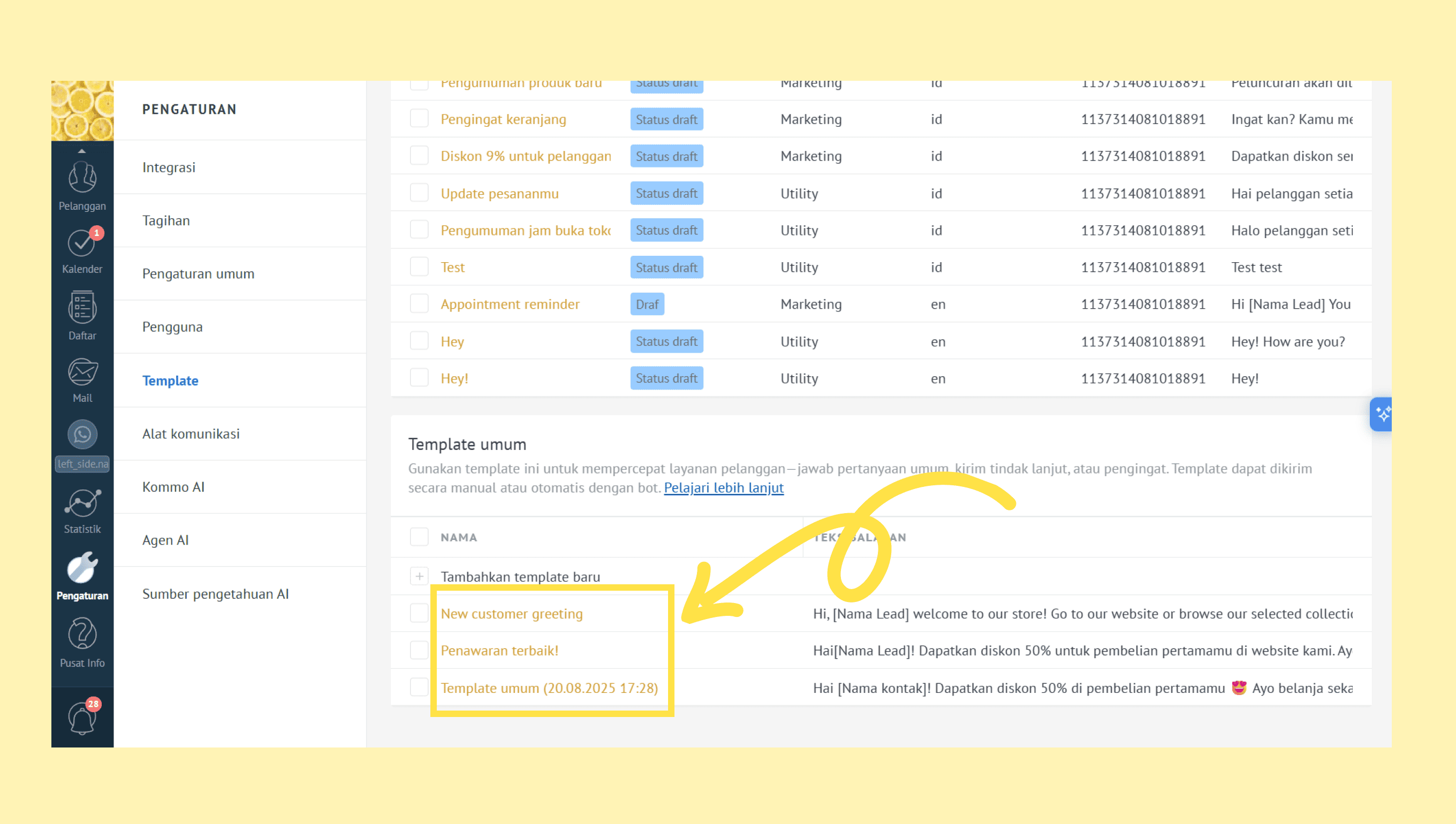Tick the checkbox for Diskon 9% untuk pelanggan
The height and width of the screenshot is (824, 1456).
419,156
